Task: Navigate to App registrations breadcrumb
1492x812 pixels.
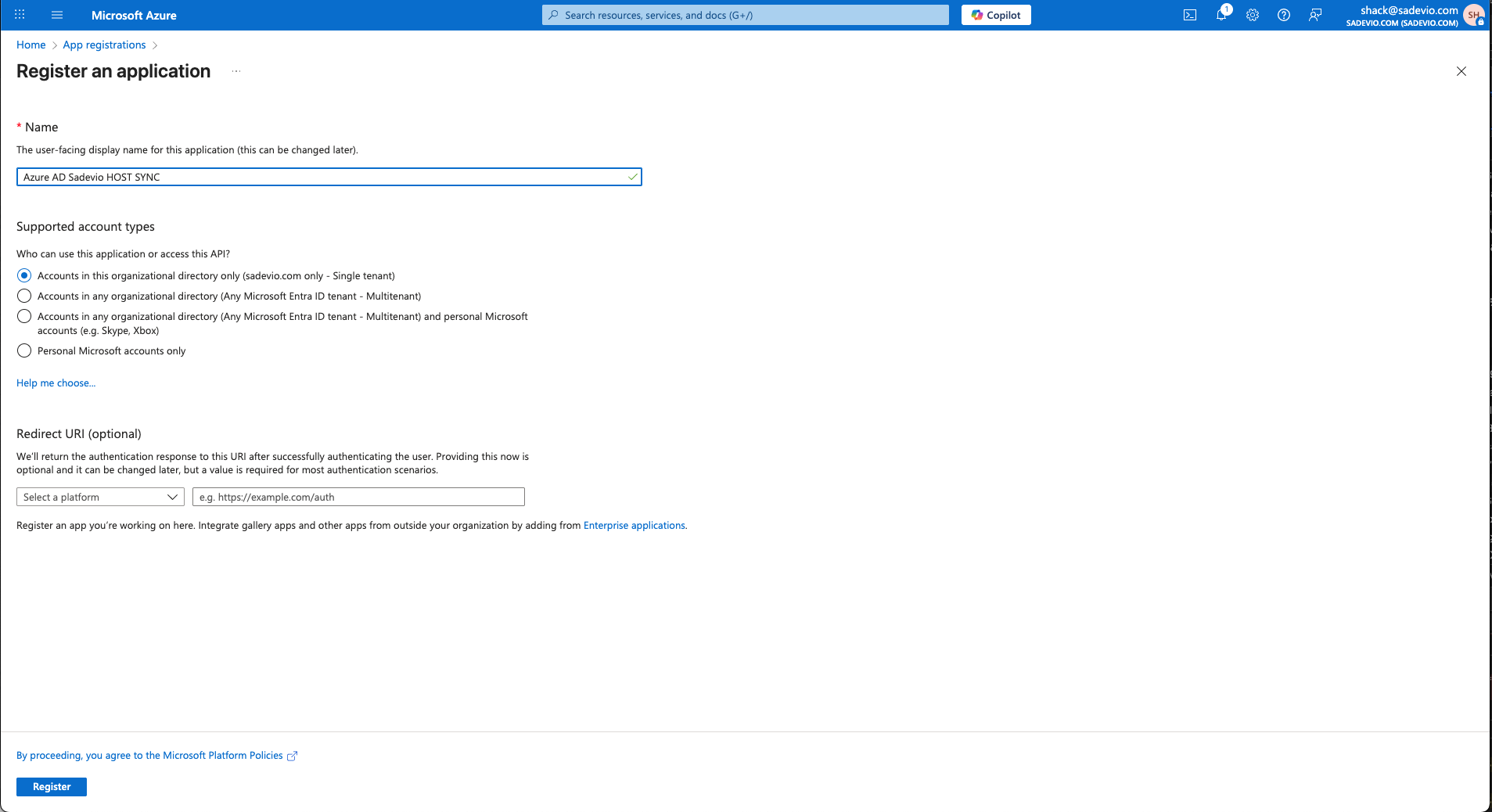Action: click(x=104, y=45)
